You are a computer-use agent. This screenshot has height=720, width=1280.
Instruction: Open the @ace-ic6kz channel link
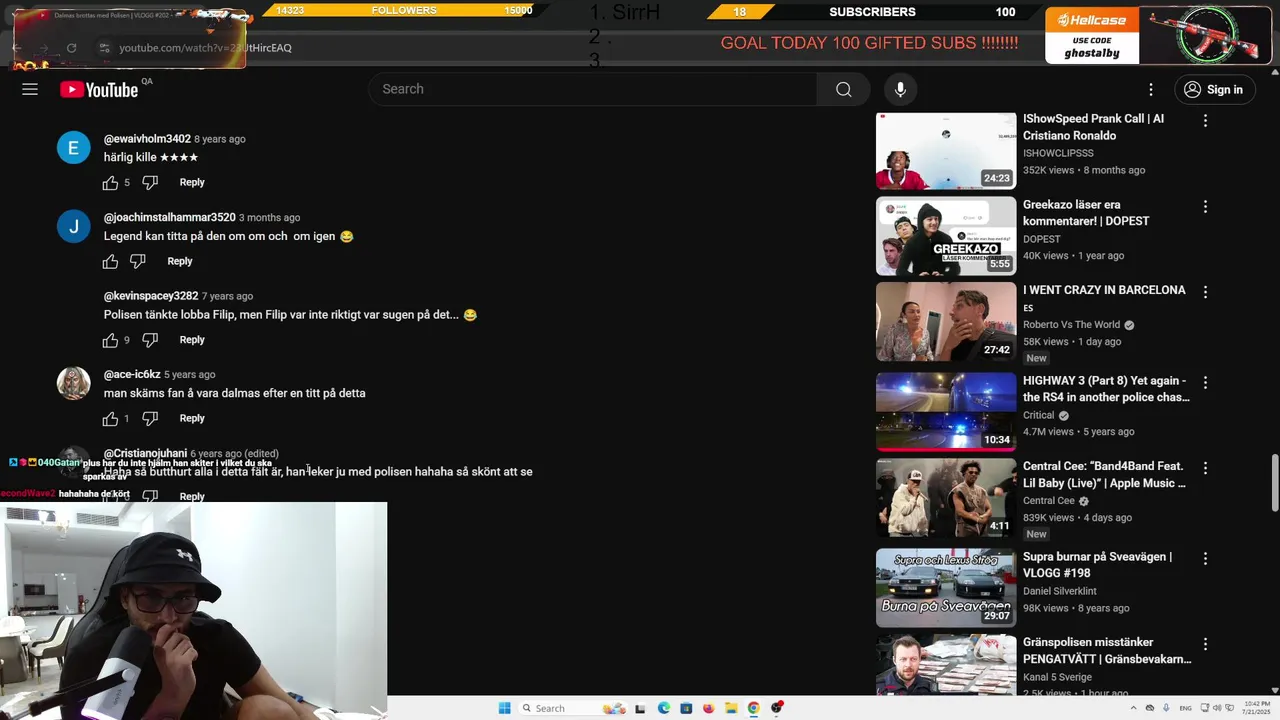click(x=132, y=374)
